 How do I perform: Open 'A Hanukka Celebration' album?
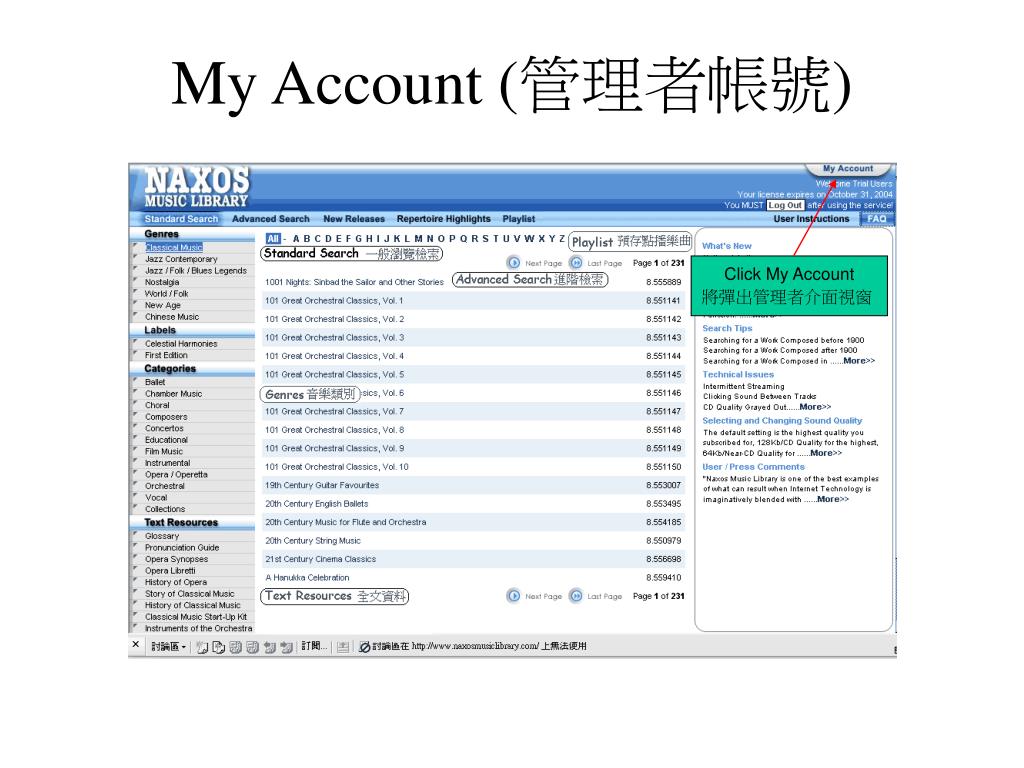(307, 577)
